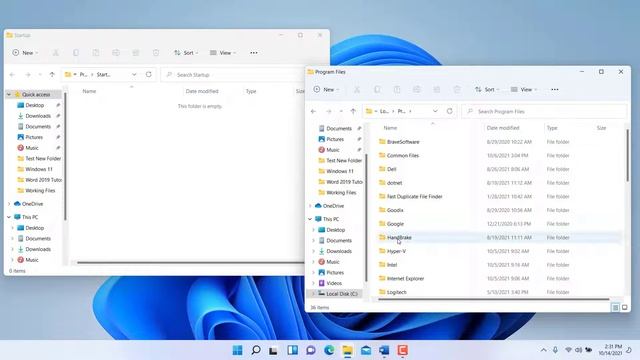Expand address bar history in Program Files window
The image size is (640, 360).
point(435,111)
